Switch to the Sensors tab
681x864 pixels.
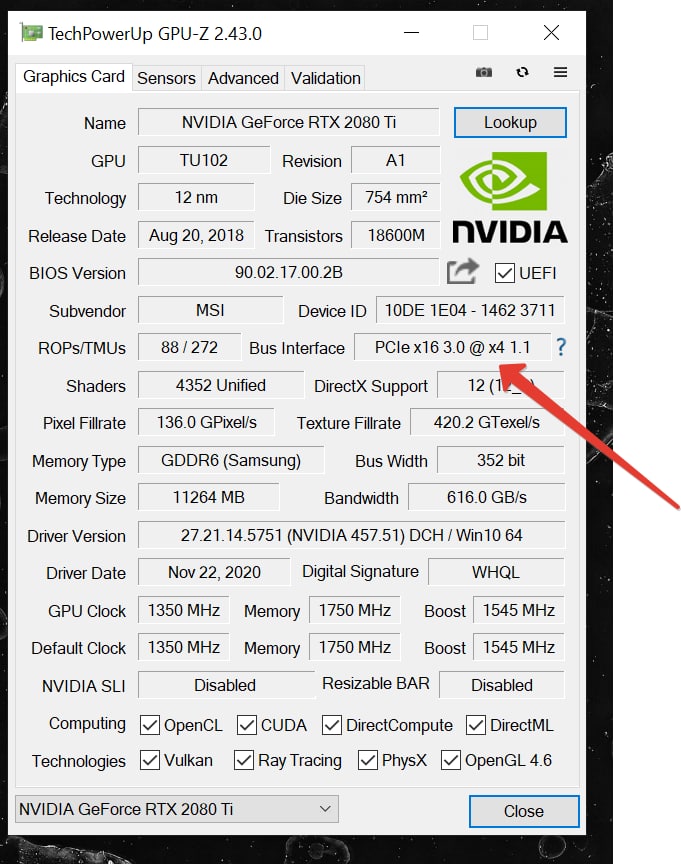click(166, 78)
